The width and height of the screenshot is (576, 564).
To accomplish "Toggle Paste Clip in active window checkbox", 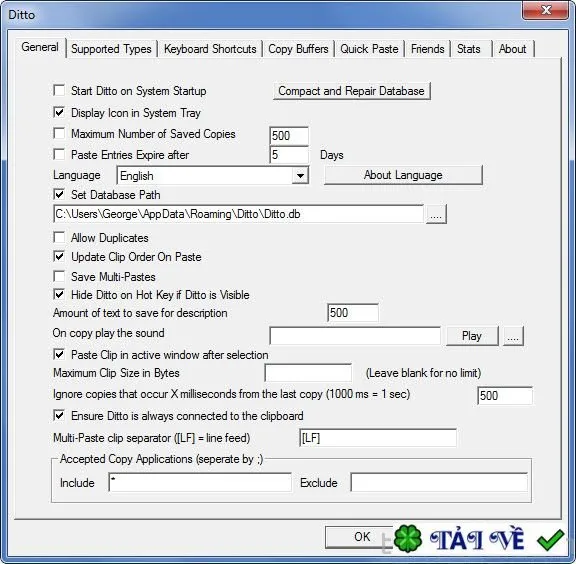I will (x=59, y=354).
